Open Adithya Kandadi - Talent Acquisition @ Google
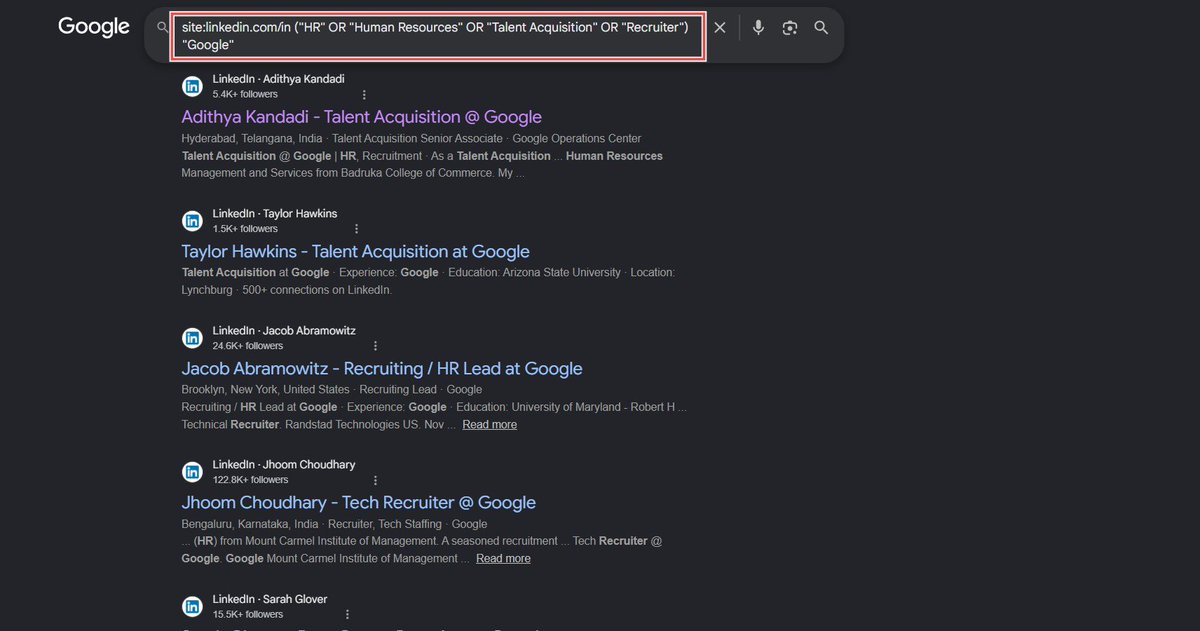 click(x=361, y=117)
